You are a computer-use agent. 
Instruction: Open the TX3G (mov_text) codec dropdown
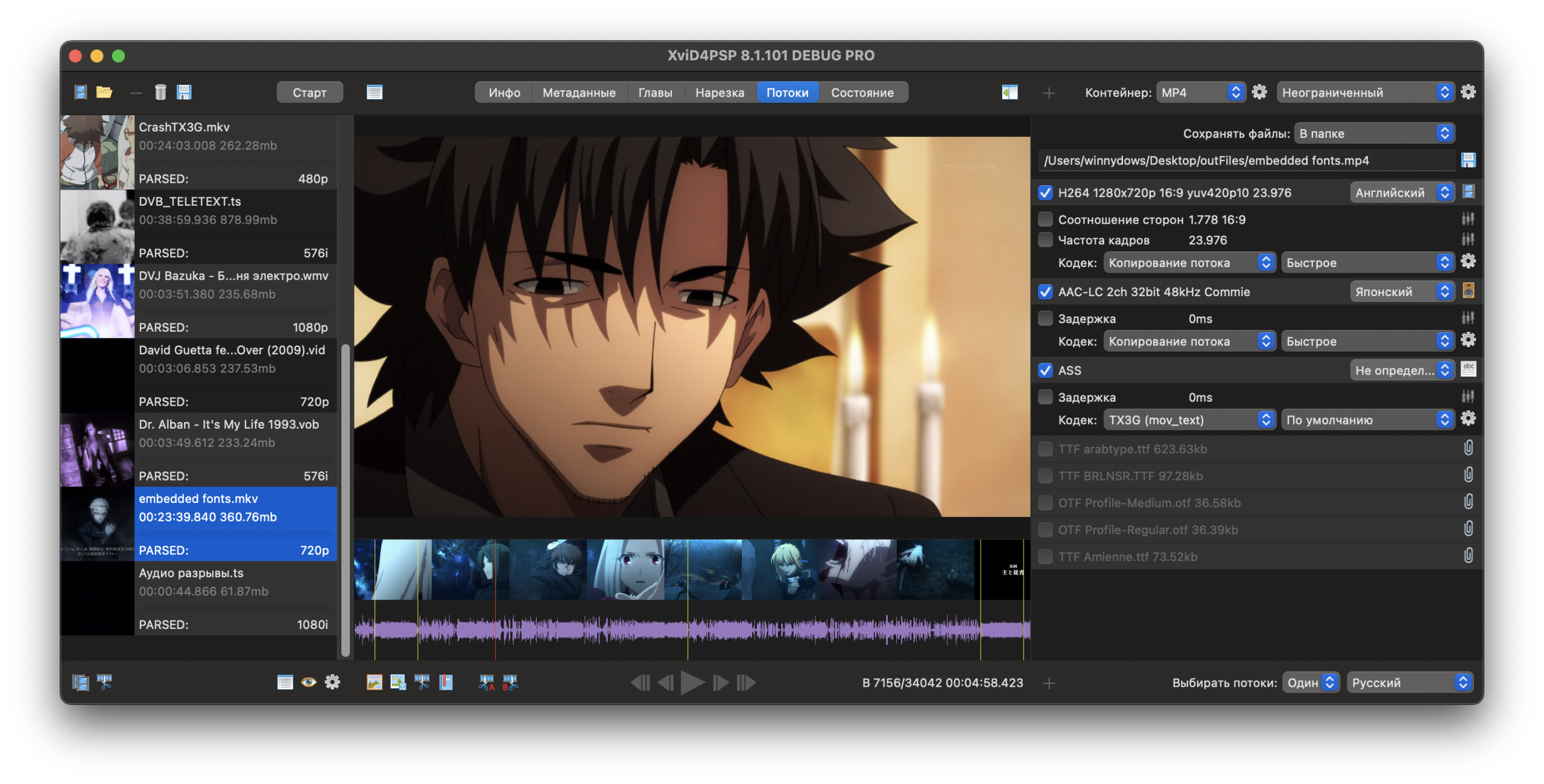click(x=1189, y=420)
